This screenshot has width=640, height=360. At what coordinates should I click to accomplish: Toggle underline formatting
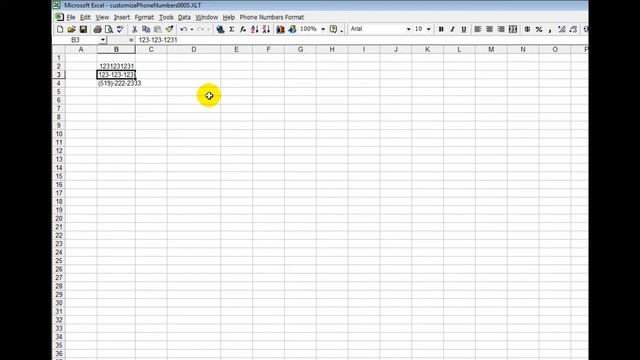(x=464, y=29)
